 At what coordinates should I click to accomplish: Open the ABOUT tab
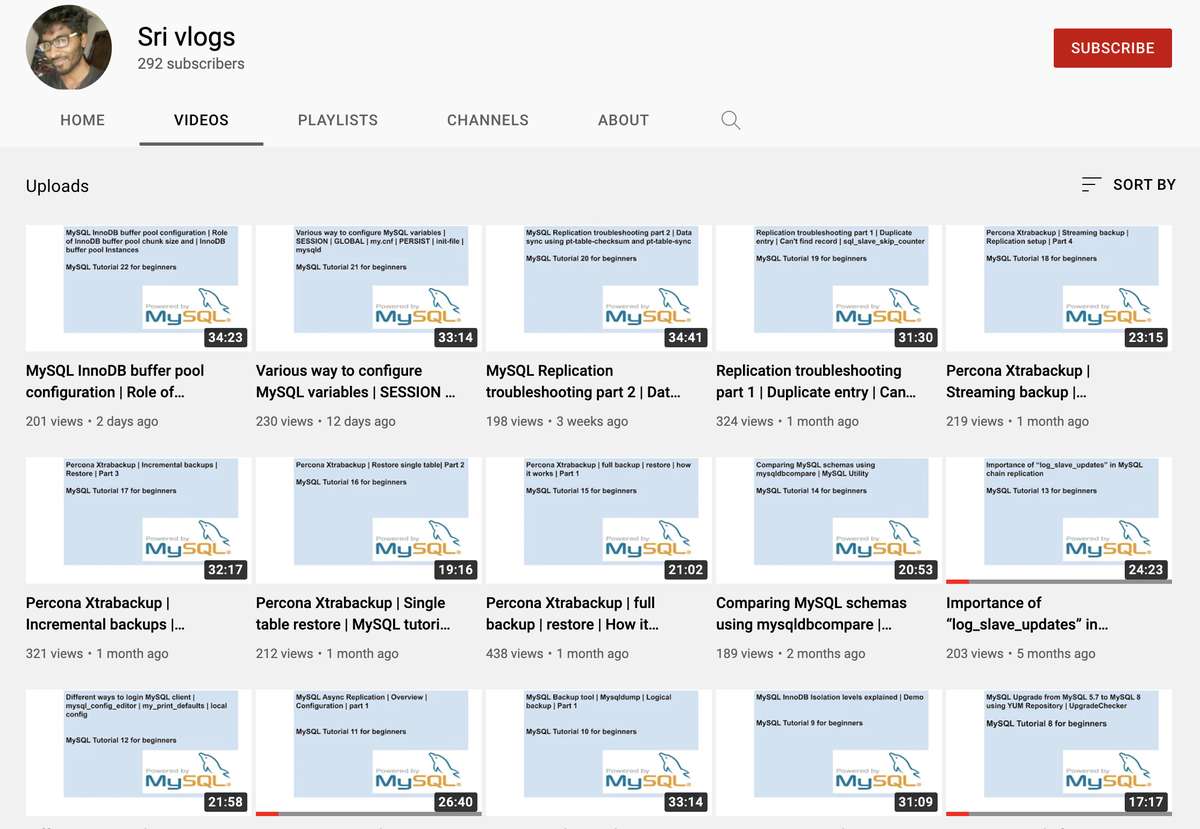point(623,120)
